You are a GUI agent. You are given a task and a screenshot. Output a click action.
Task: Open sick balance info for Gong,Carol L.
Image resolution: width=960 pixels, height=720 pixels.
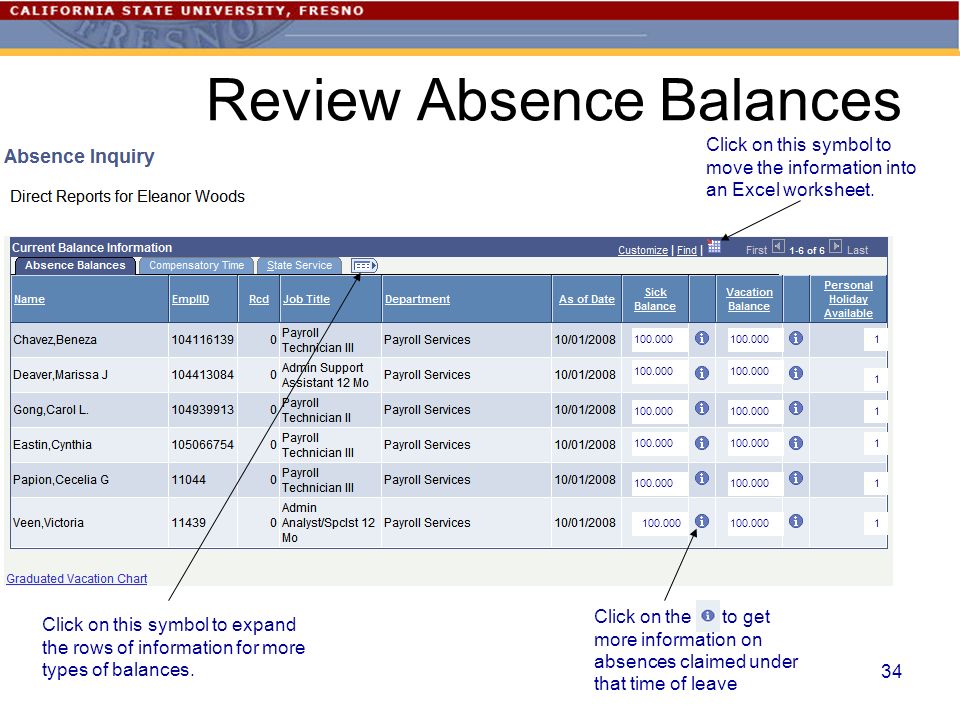[x=702, y=408]
